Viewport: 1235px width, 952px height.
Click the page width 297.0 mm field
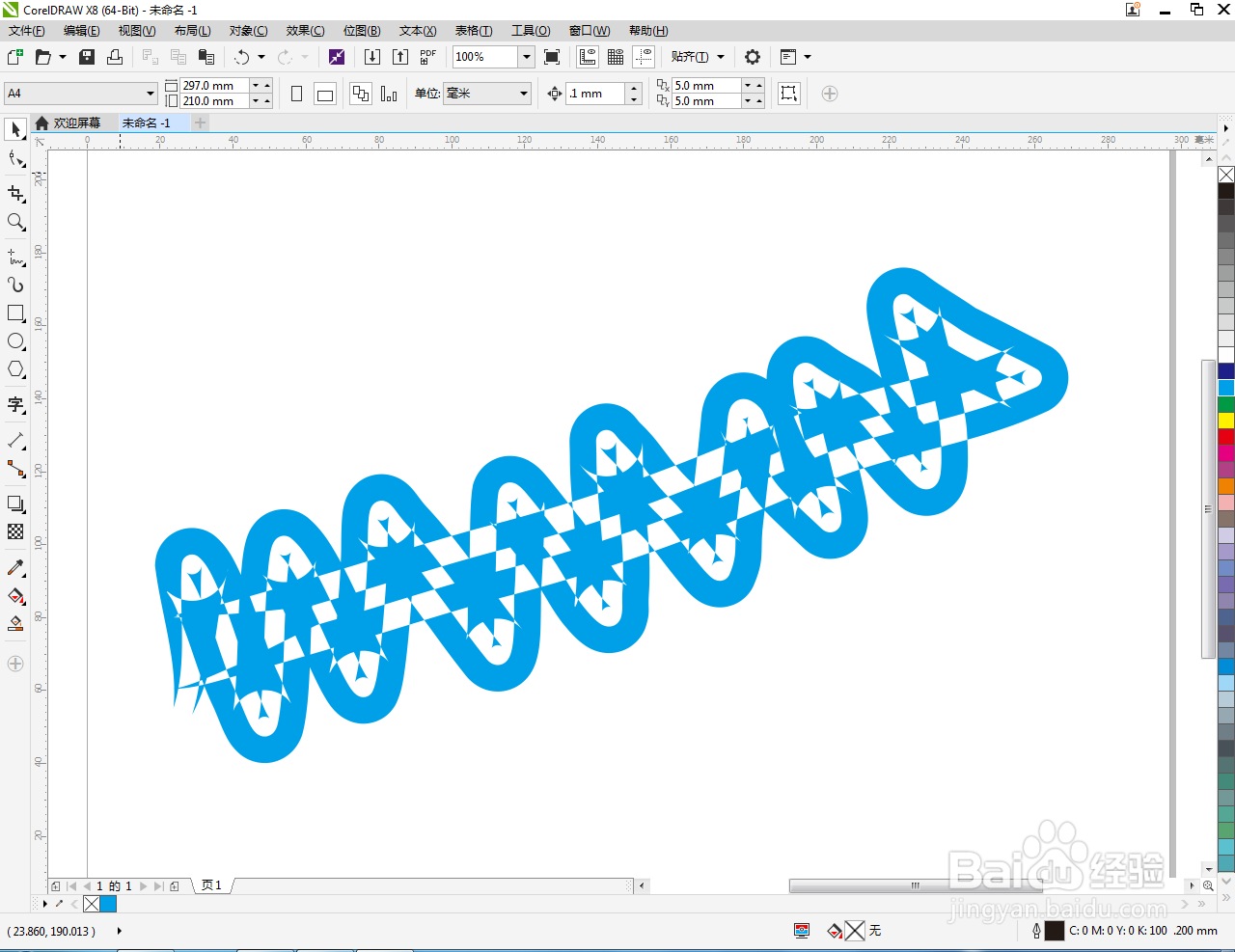tap(214, 86)
